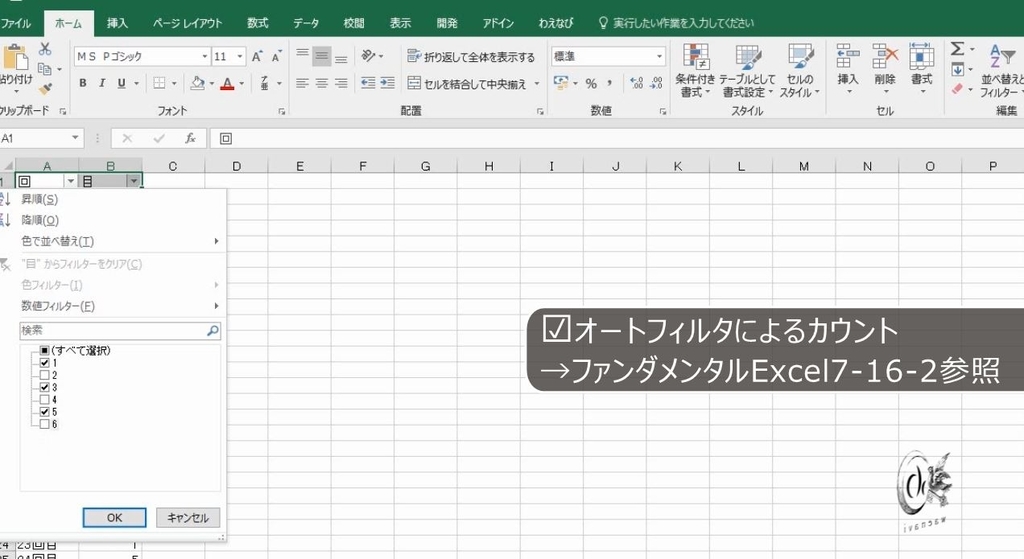Open Conditional Formatting menu

pyautogui.click(x=696, y=71)
